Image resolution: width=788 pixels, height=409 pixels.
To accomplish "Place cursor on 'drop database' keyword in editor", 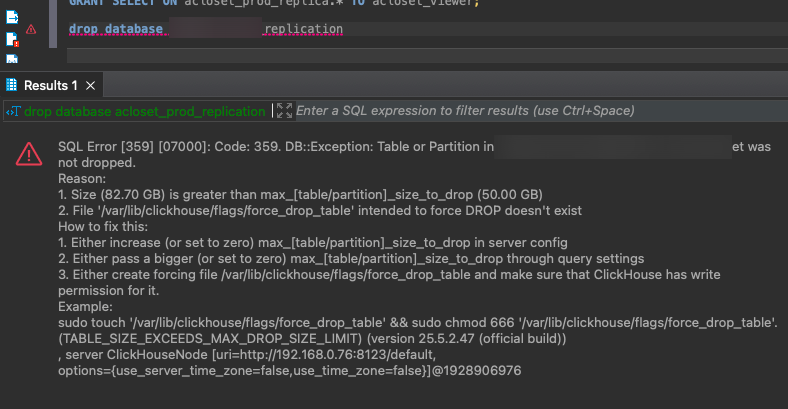I will tap(115, 30).
